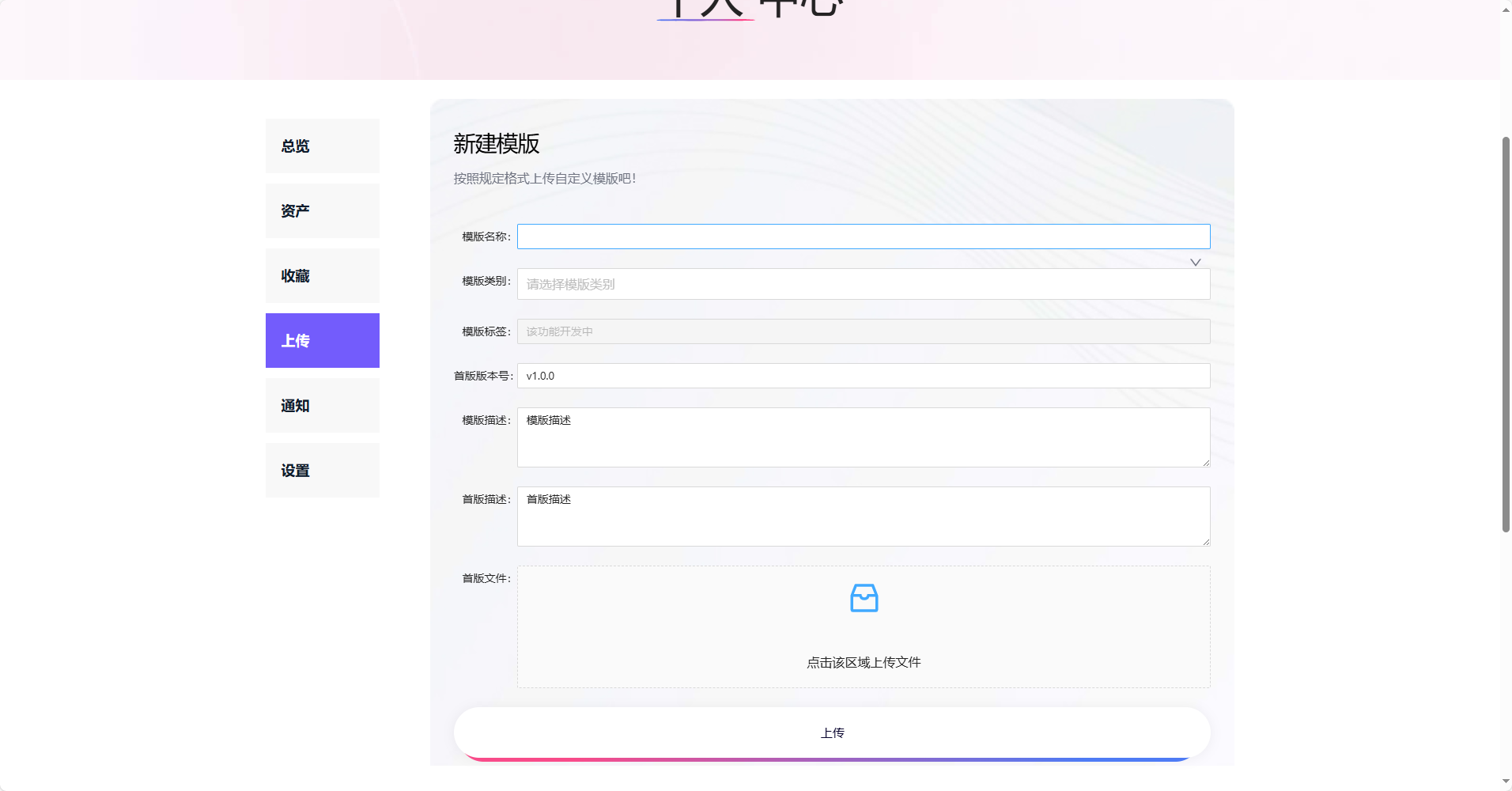Go to the 资产 sidebar section

pyautogui.click(x=322, y=211)
